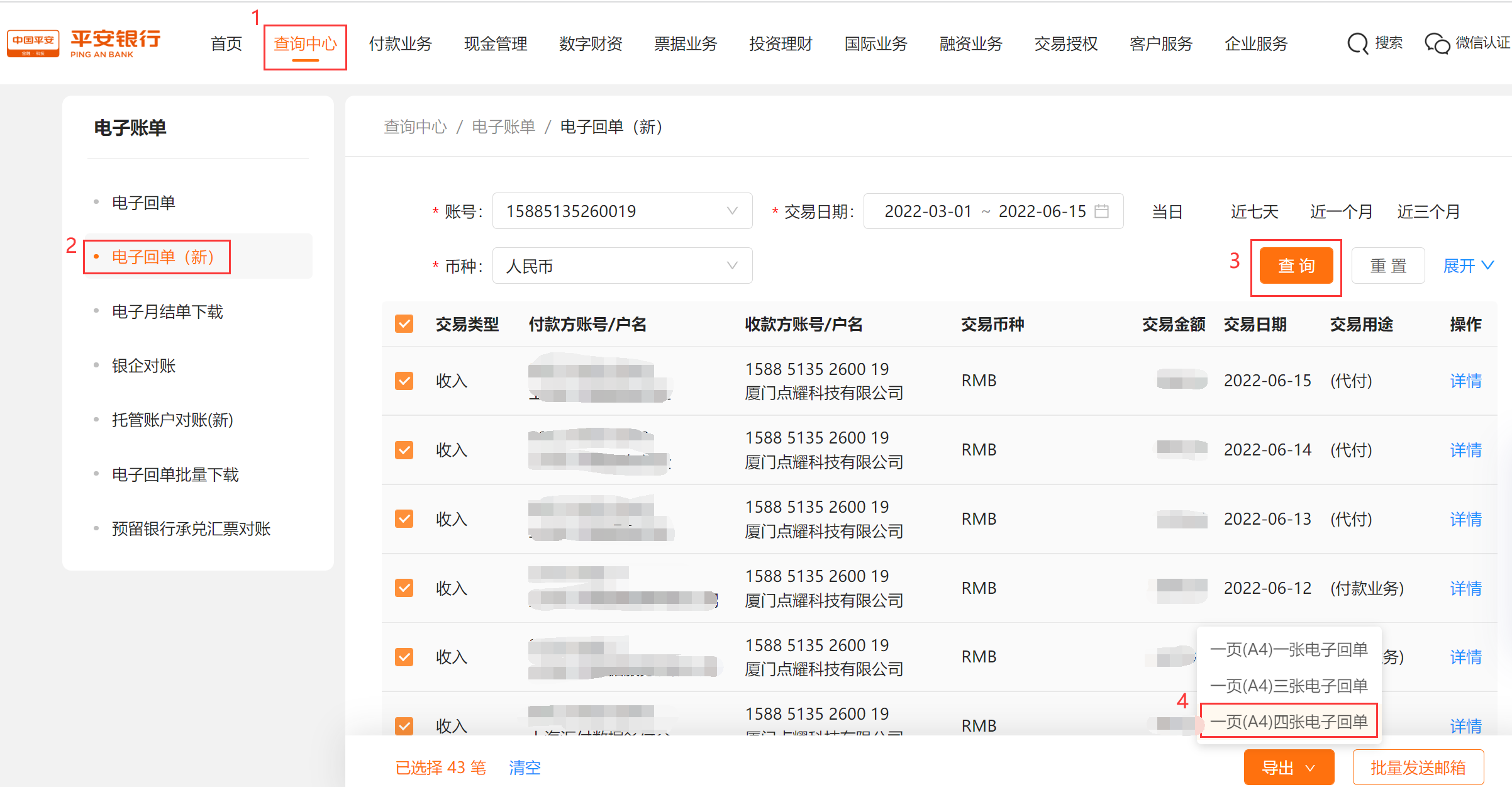Click the WeChat authentication icon

coord(1437,43)
